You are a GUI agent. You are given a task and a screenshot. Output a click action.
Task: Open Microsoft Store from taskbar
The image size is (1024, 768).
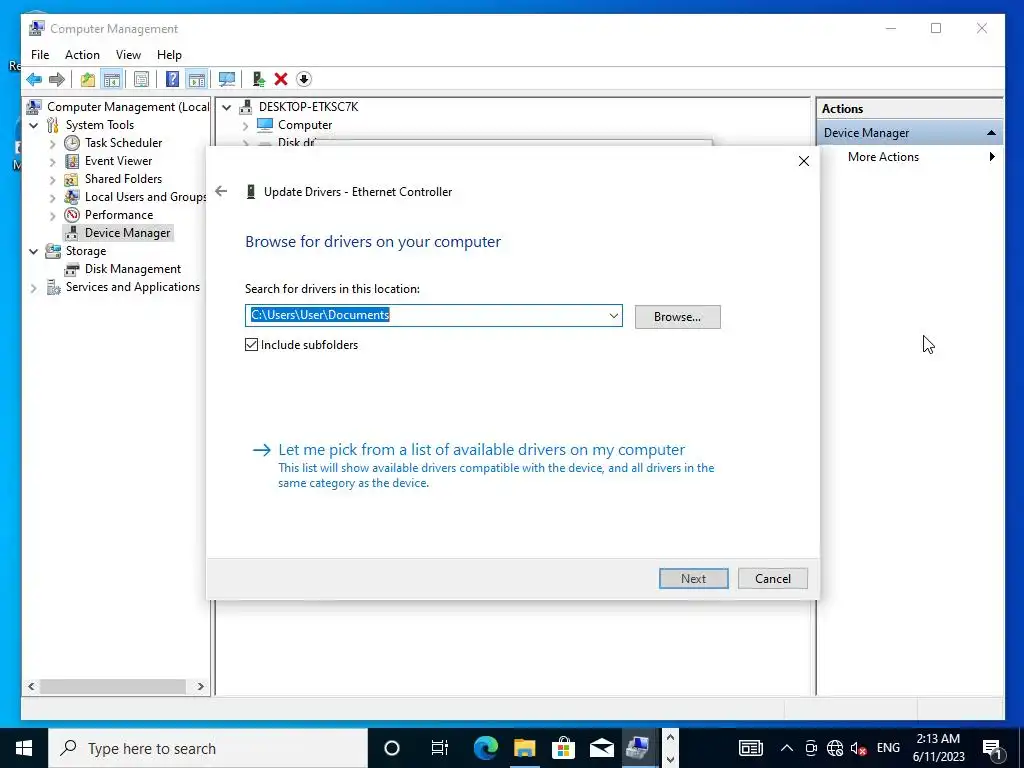pos(563,748)
